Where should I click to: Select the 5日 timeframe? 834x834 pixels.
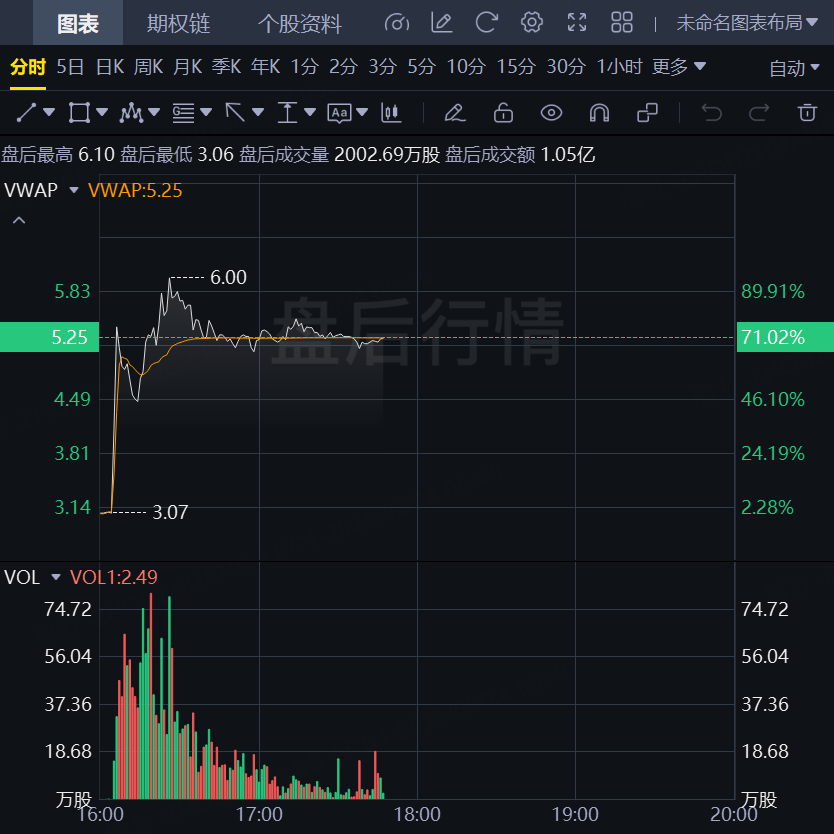[70, 67]
